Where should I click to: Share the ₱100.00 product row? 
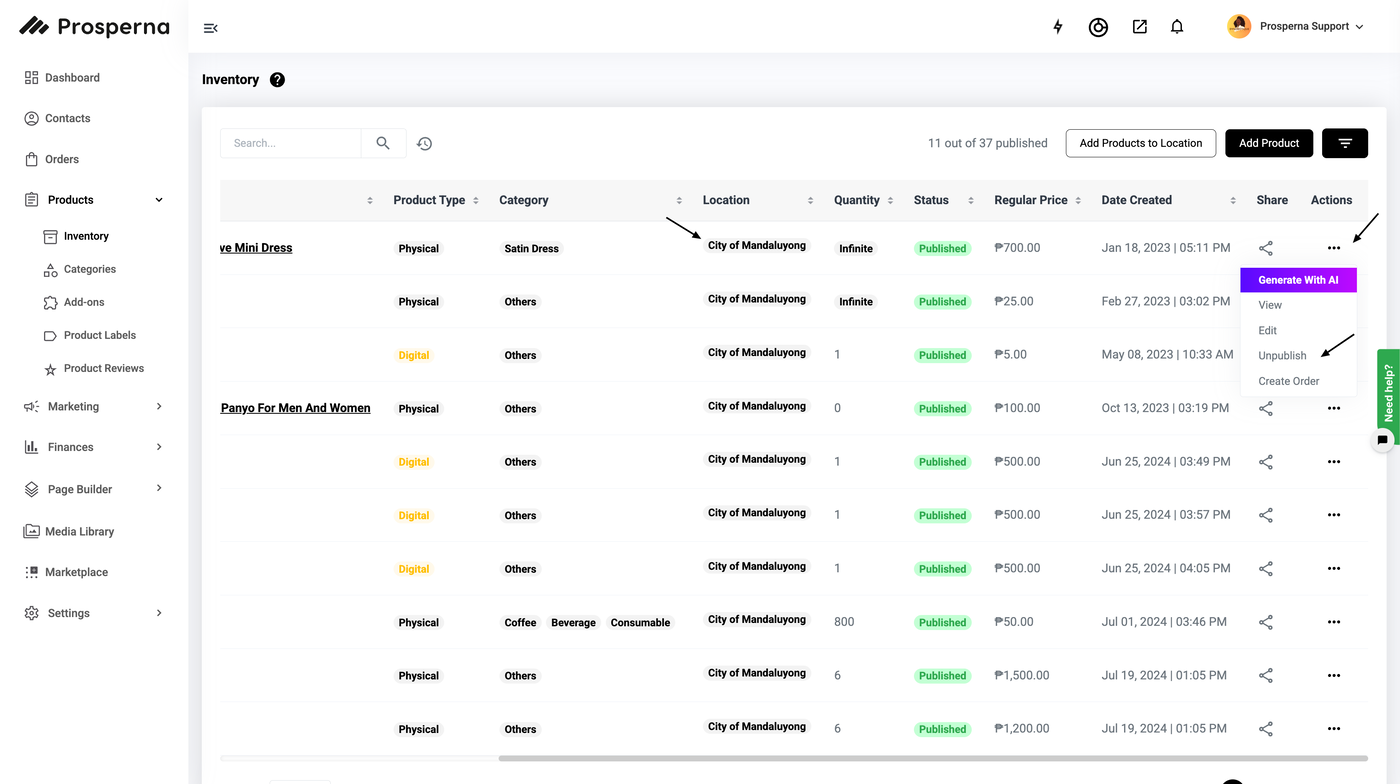click(x=1266, y=408)
